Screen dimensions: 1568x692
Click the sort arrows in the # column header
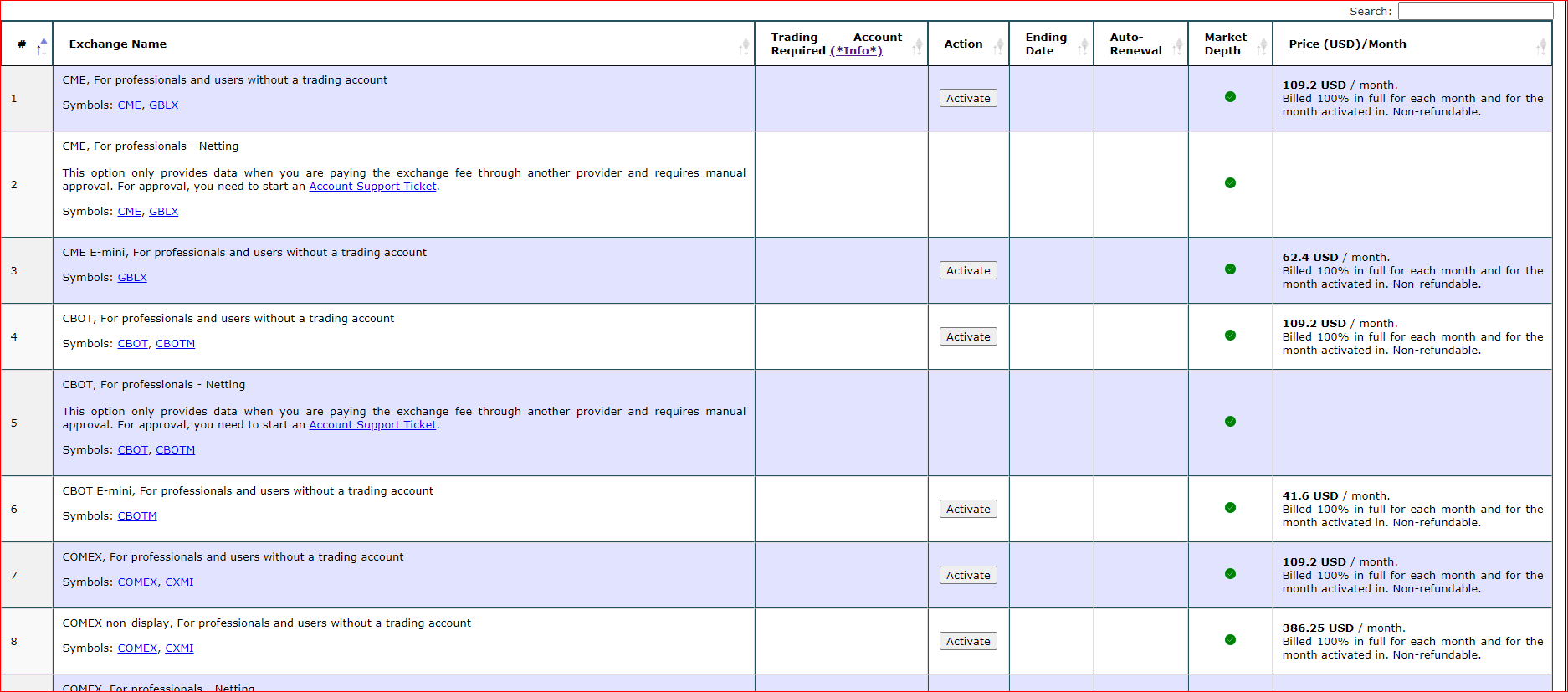(x=42, y=46)
